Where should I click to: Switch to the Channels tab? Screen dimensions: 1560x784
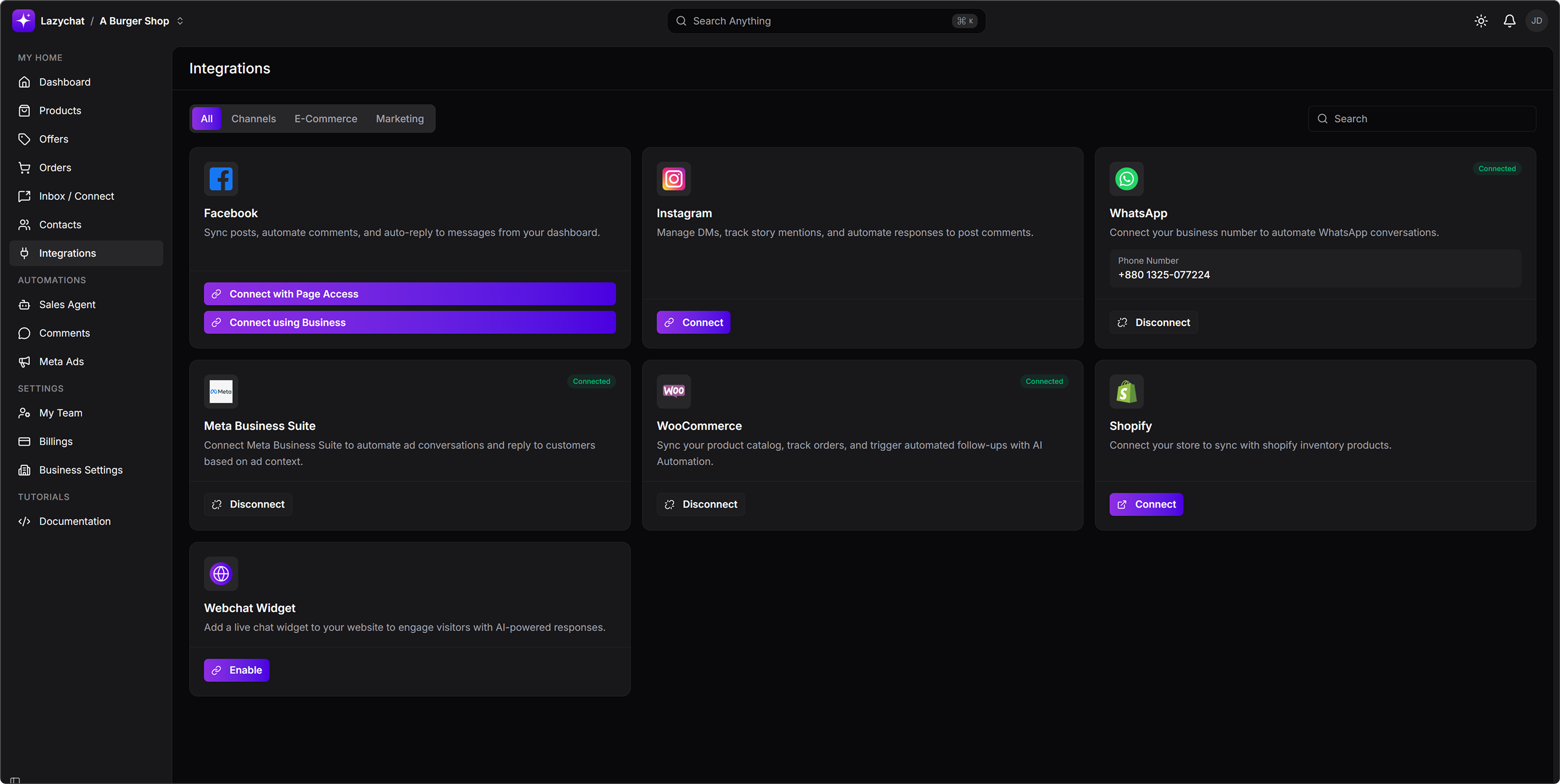(253, 119)
